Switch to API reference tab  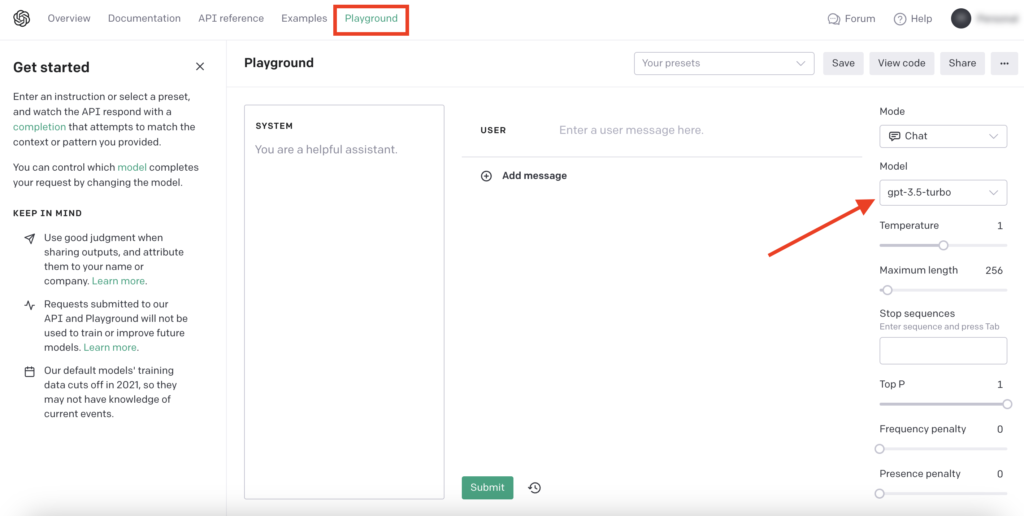[231, 18]
